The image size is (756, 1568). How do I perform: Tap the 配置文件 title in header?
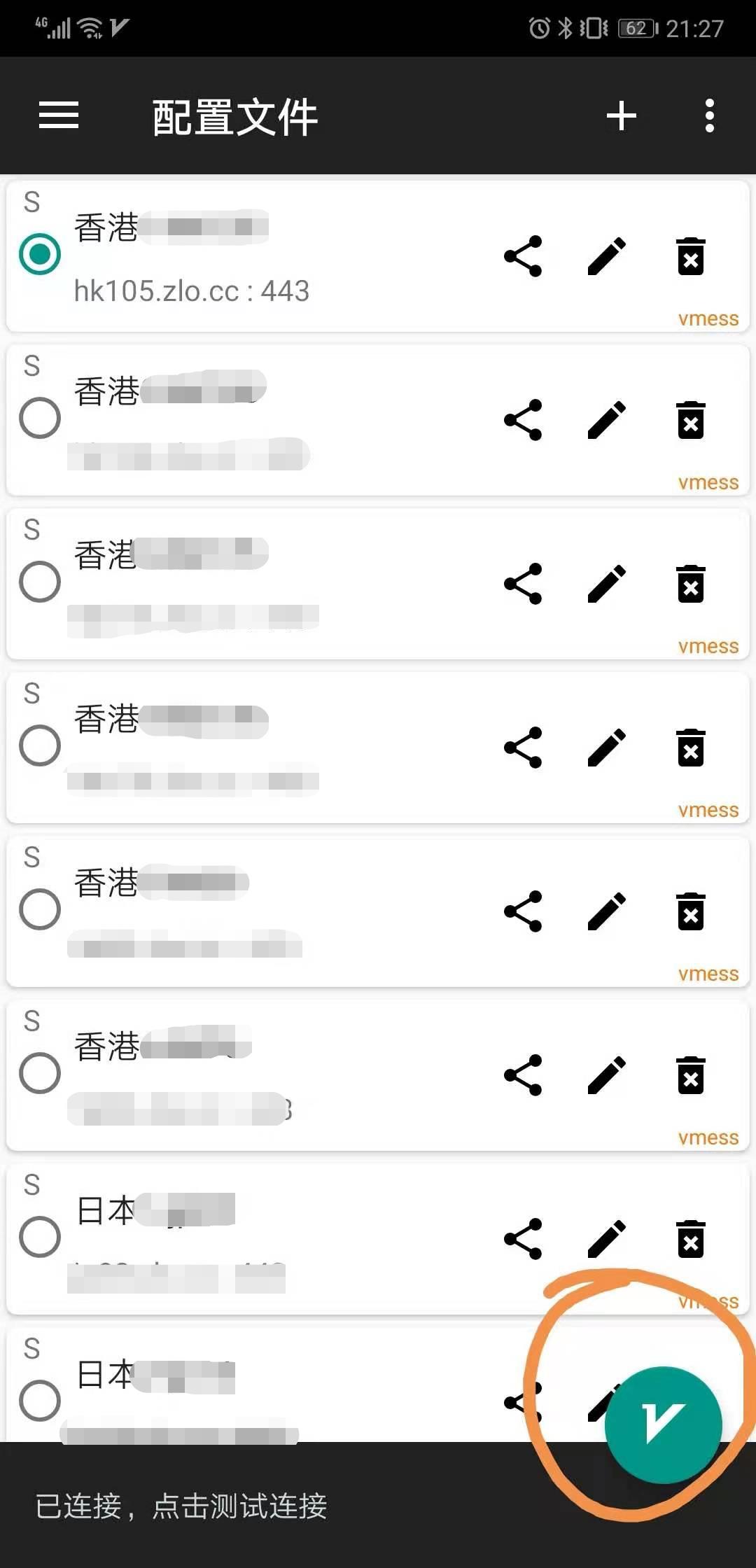(x=235, y=117)
